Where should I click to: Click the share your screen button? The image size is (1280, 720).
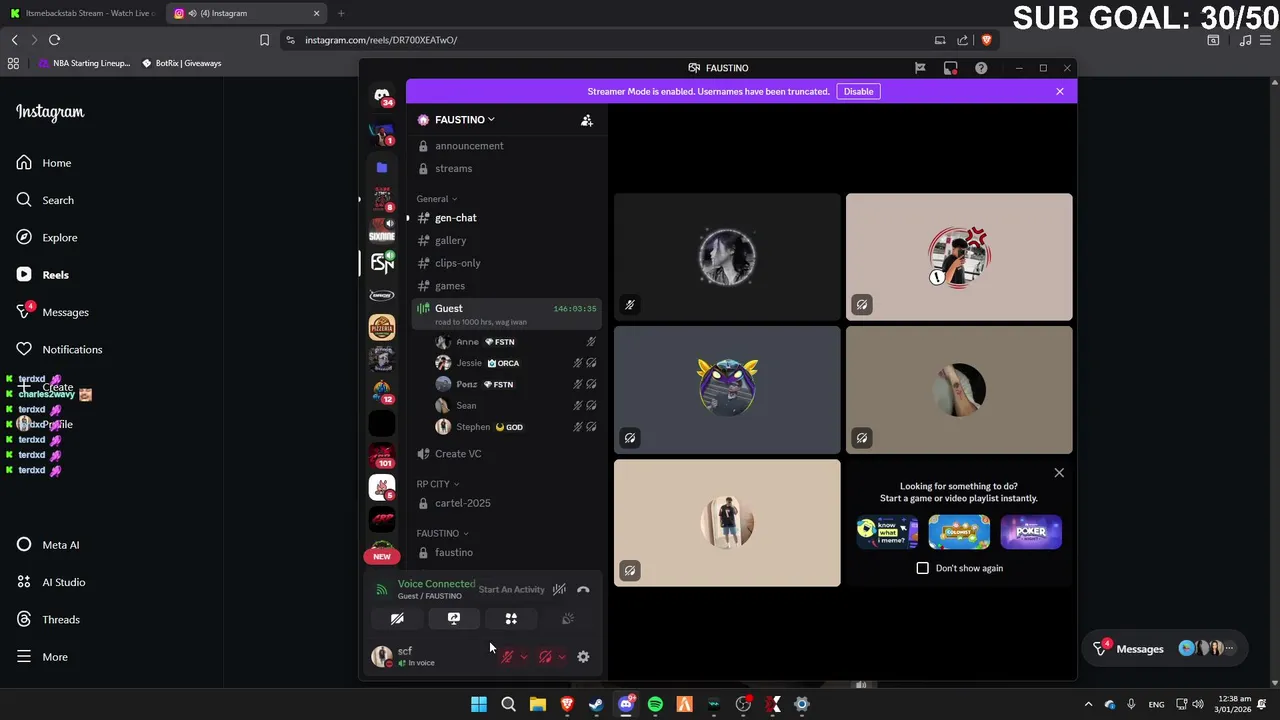(x=454, y=619)
